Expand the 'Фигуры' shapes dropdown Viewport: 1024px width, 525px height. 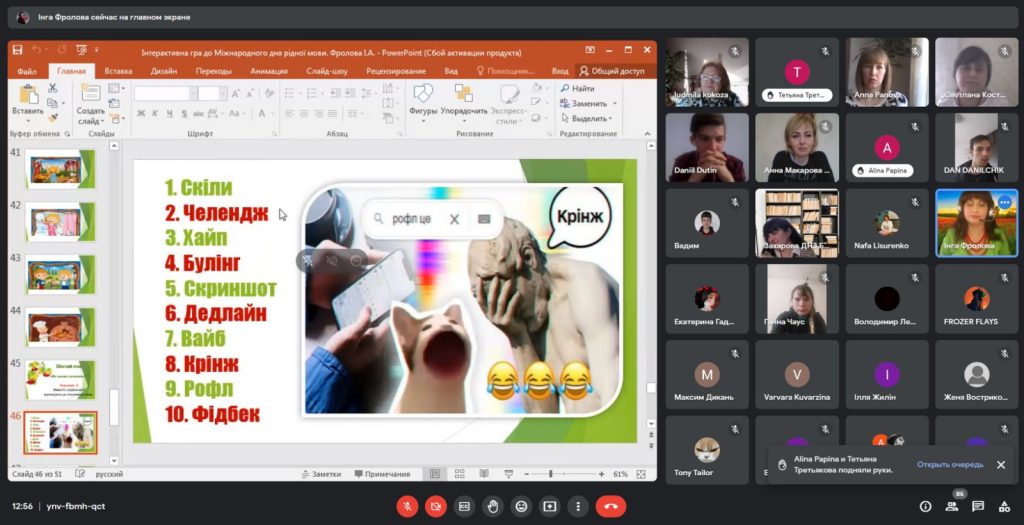coord(423,111)
